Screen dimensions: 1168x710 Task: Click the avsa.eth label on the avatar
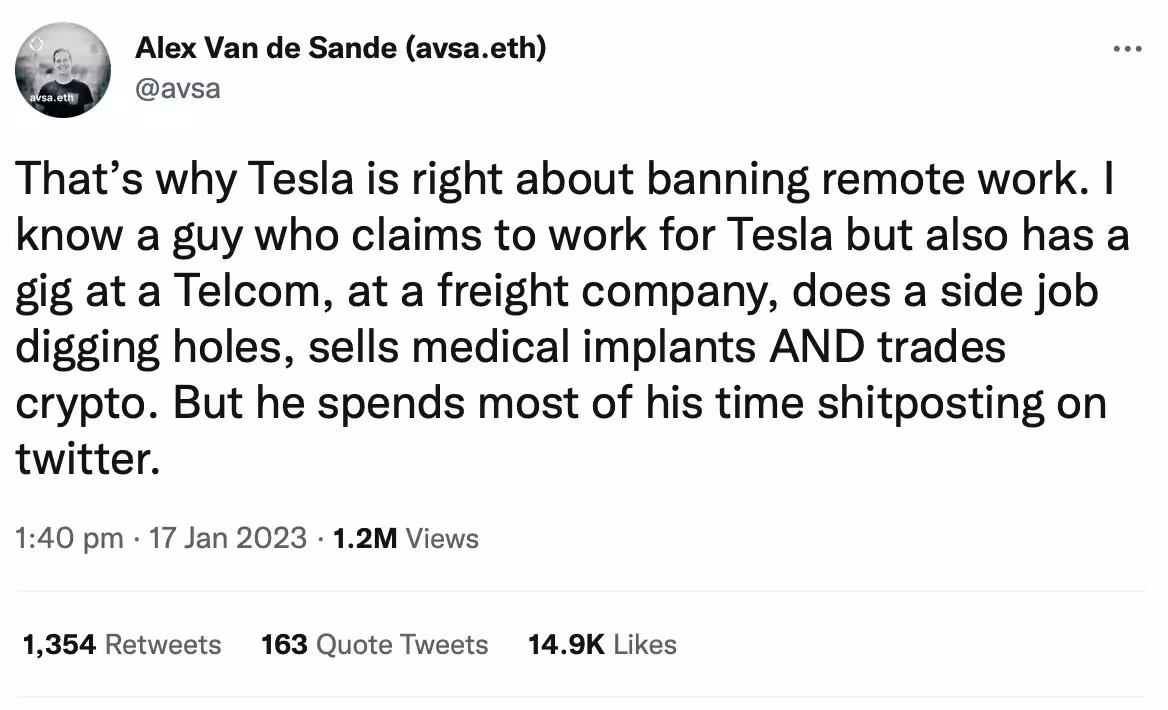pos(51,99)
